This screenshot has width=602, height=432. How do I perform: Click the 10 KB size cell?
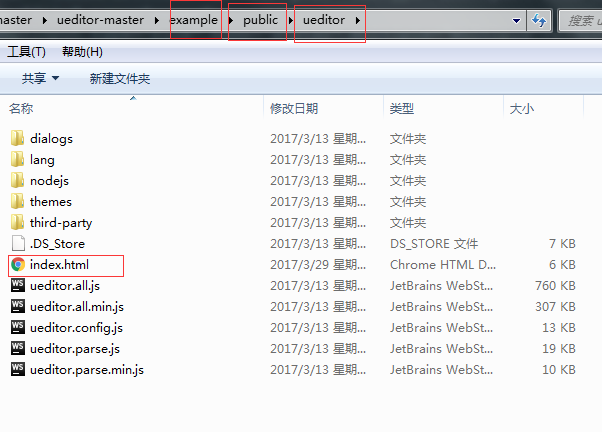(559, 370)
